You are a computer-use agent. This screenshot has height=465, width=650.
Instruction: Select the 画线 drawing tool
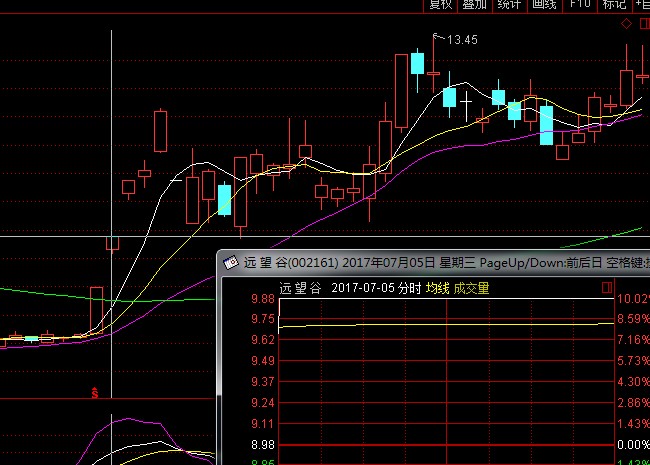[x=544, y=5]
